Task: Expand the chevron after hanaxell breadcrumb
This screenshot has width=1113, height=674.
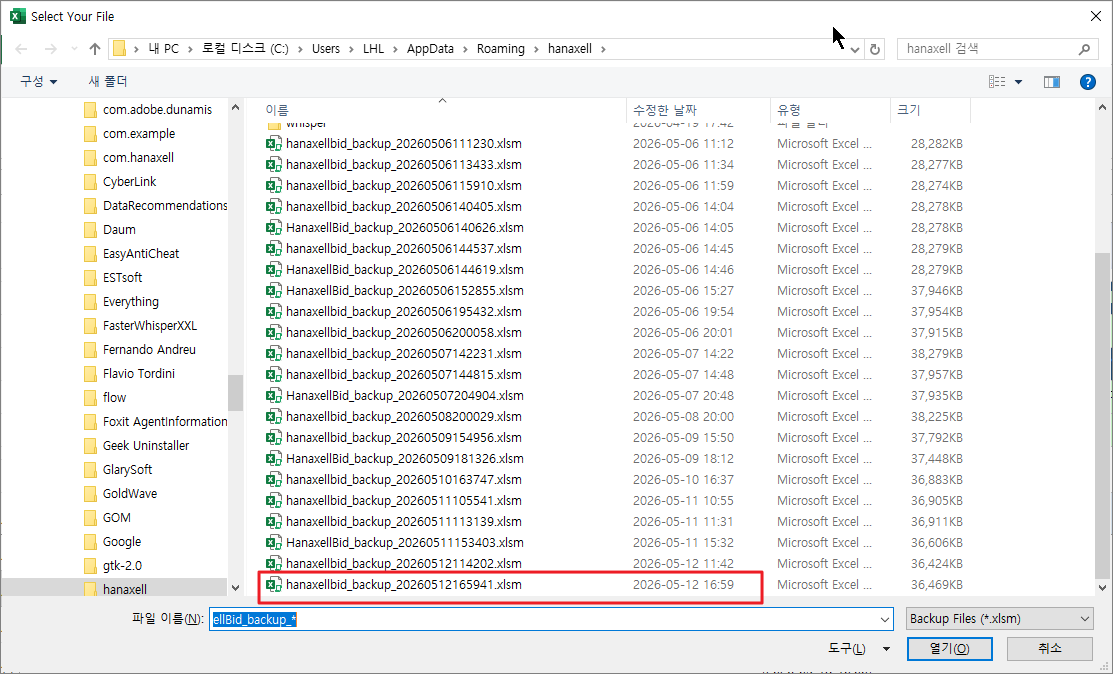Action: click(x=603, y=49)
